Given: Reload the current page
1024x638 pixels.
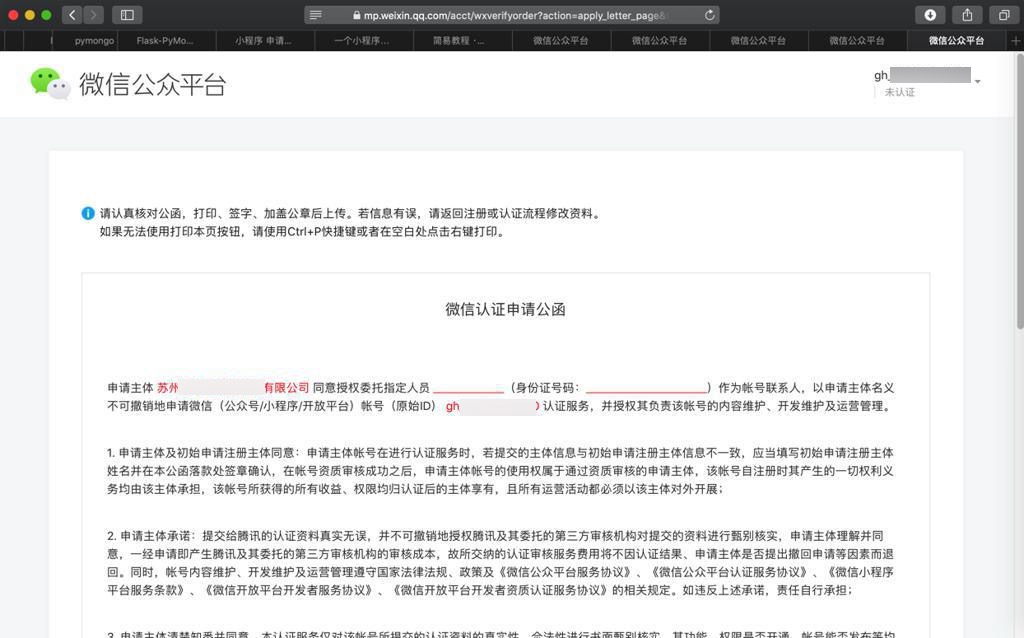Looking at the screenshot, I should [709, 15].
